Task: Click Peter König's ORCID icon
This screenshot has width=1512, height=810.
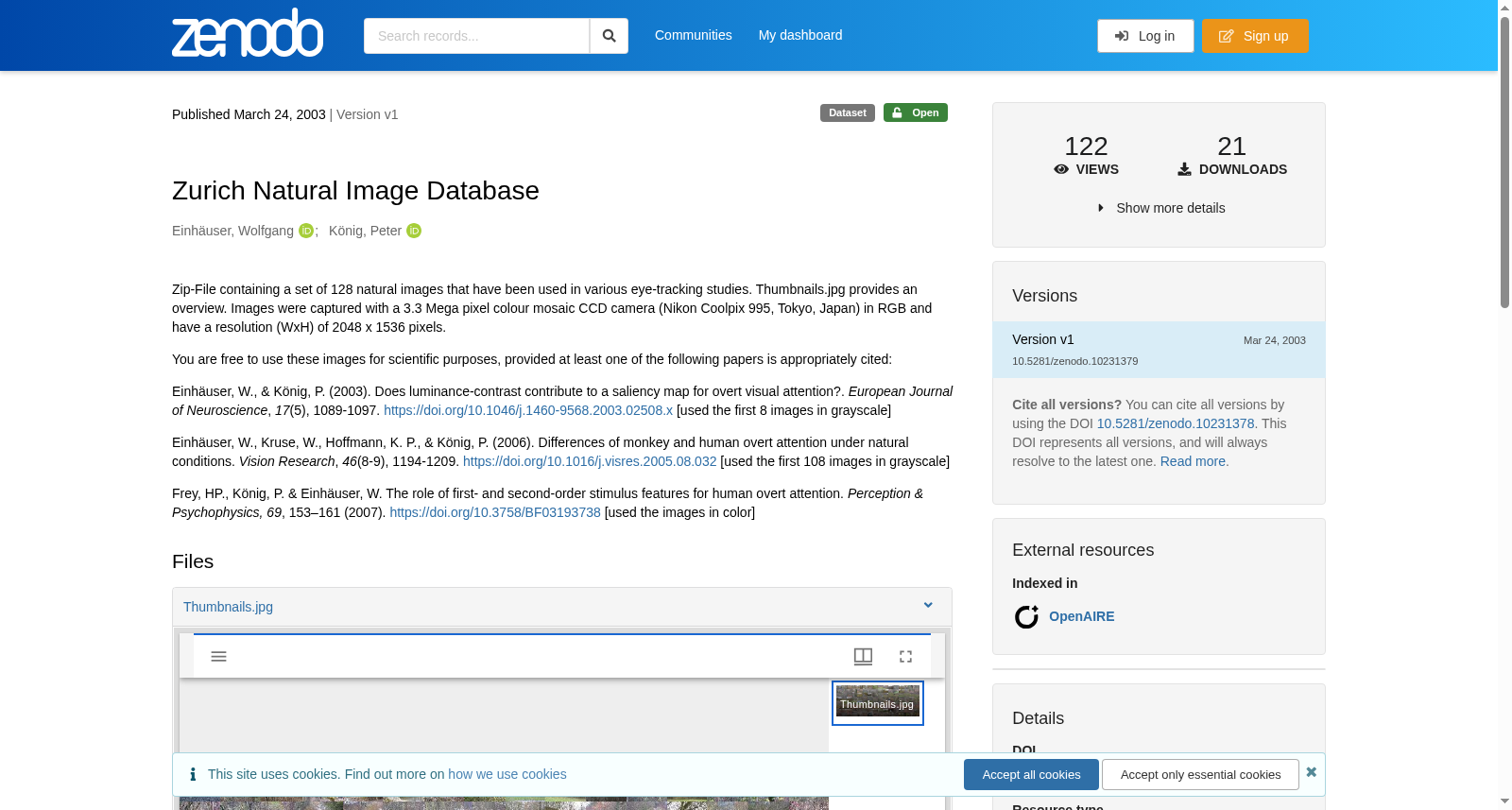Action: pyautogui.click(x=414, y=231)
